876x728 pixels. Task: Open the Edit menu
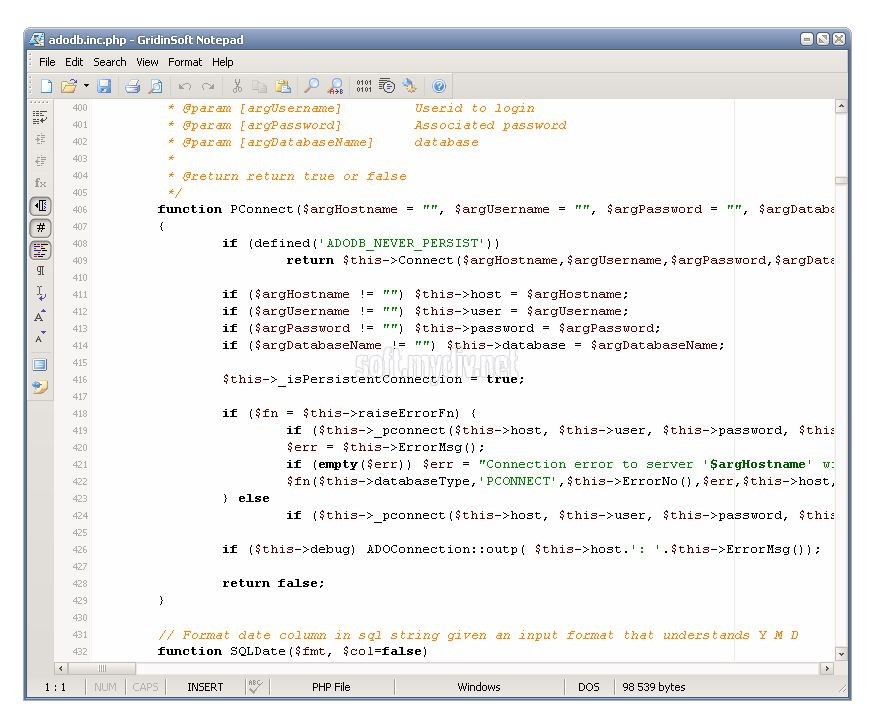pyautogui.click(x=74, y=62)
